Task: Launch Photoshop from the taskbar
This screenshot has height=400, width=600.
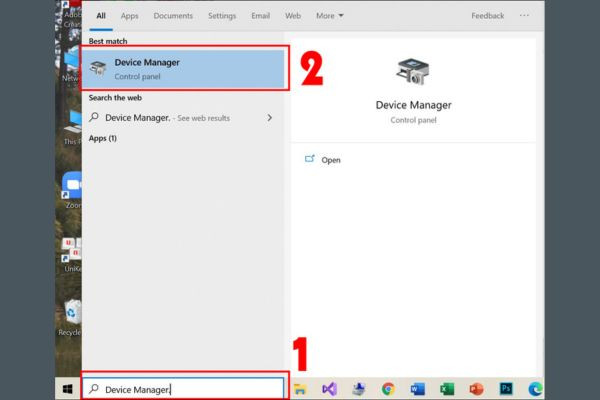Action: (x=506, y=389)
